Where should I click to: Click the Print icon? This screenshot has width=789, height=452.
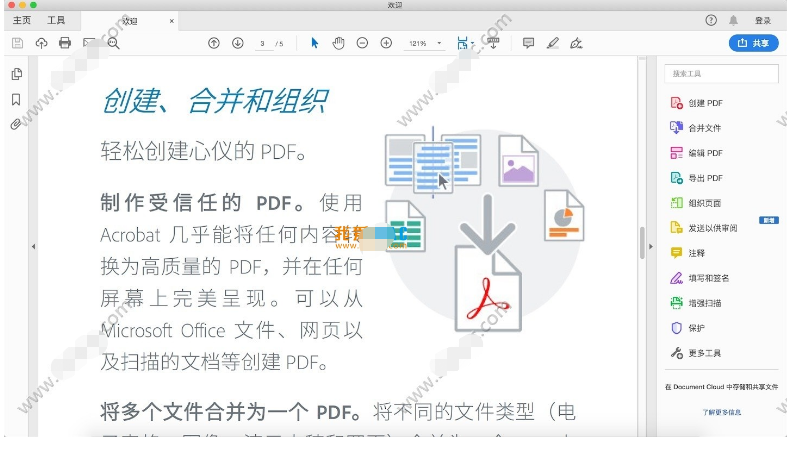[x=65, y=43]
